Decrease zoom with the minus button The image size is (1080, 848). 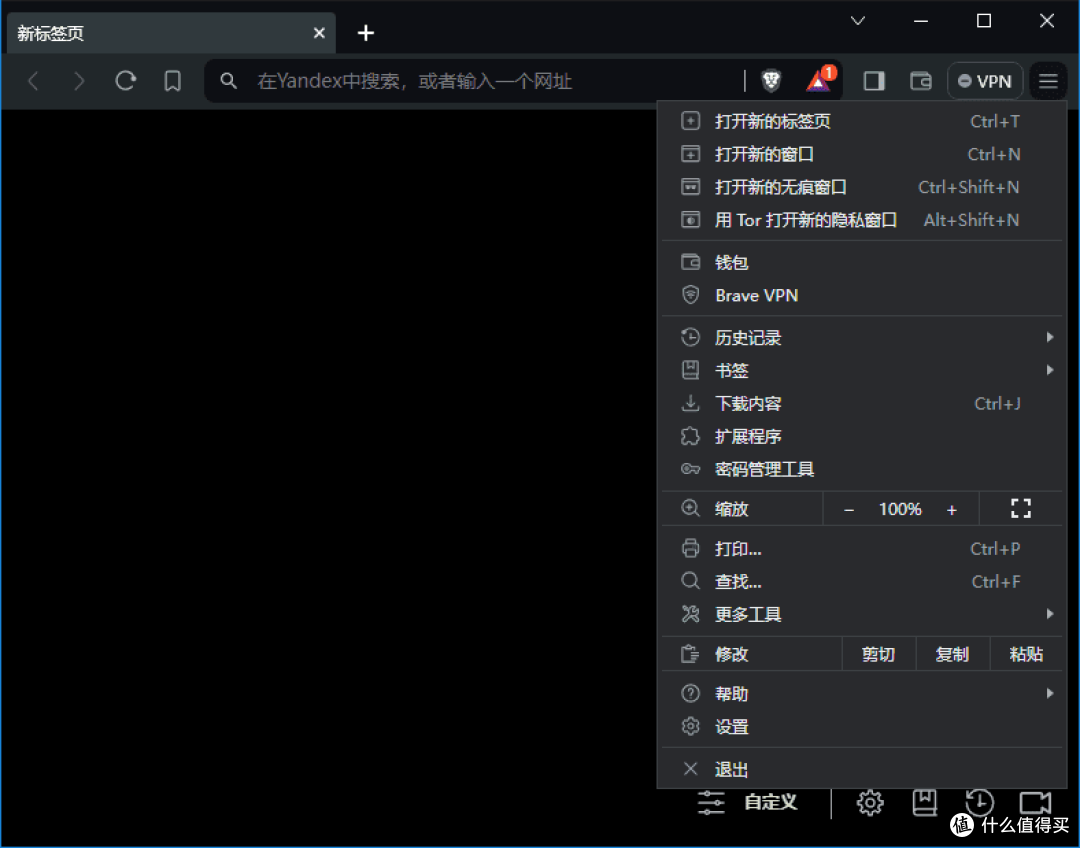click(849, 509)
